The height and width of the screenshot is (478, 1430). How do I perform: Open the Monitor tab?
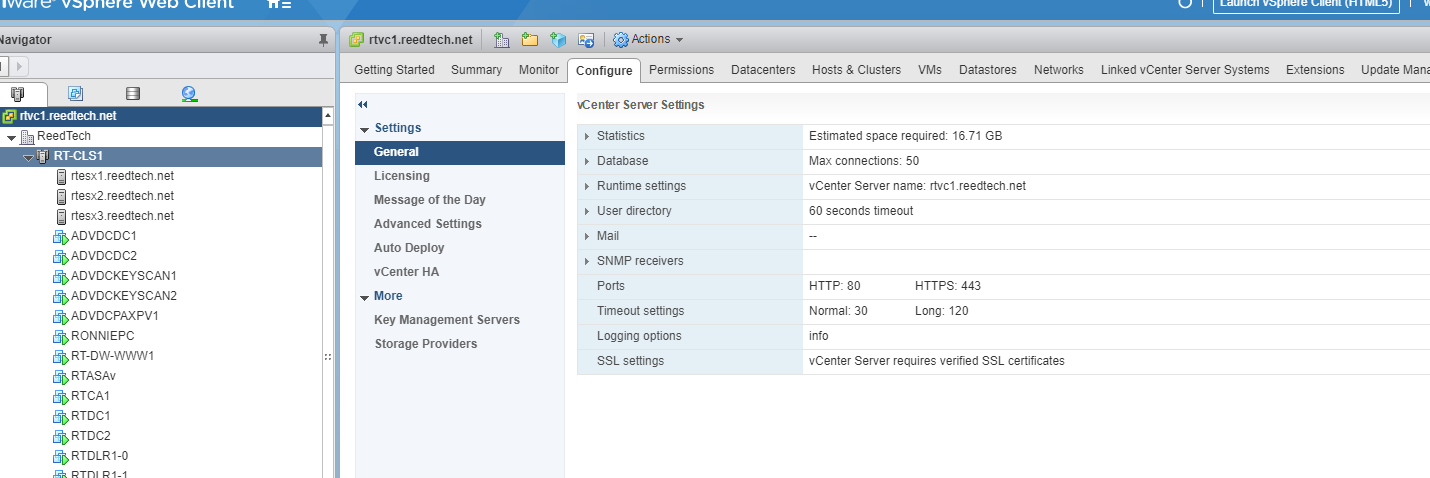coord(539,70)
